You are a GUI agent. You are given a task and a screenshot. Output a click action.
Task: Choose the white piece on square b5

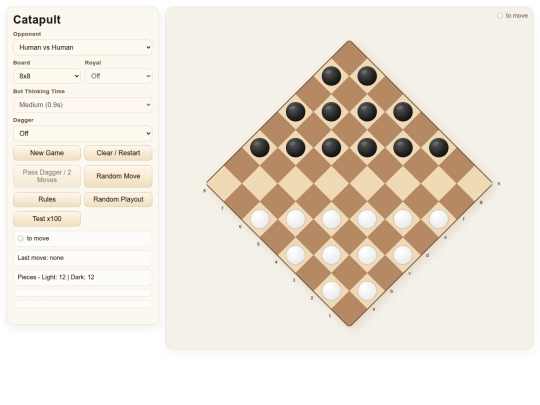(x=295, y=219)
